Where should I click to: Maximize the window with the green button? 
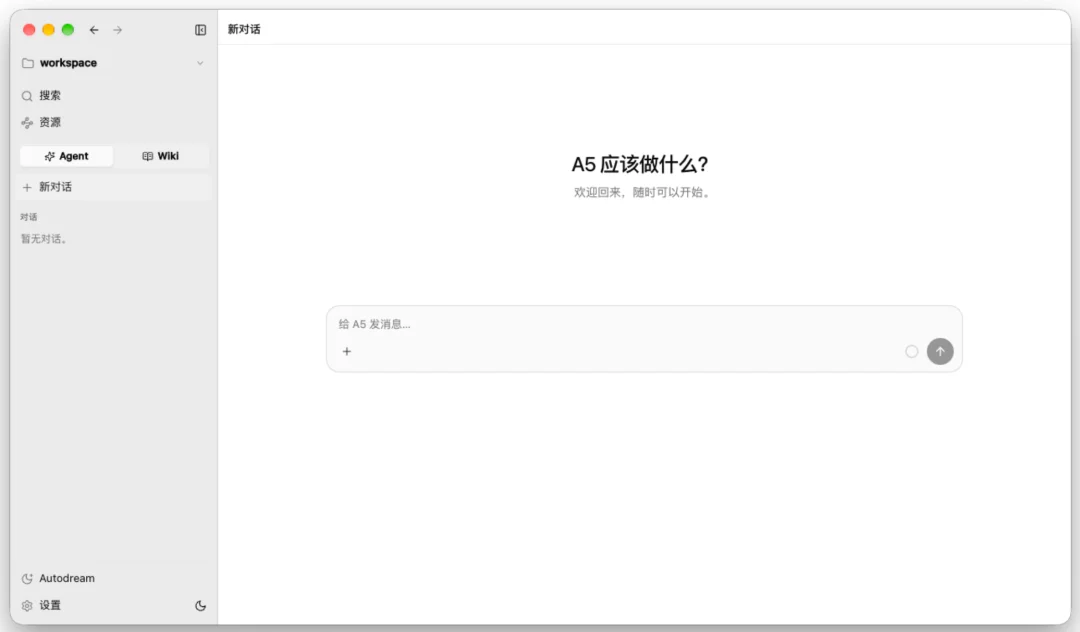pyautogui.click(x=68, y=30)
